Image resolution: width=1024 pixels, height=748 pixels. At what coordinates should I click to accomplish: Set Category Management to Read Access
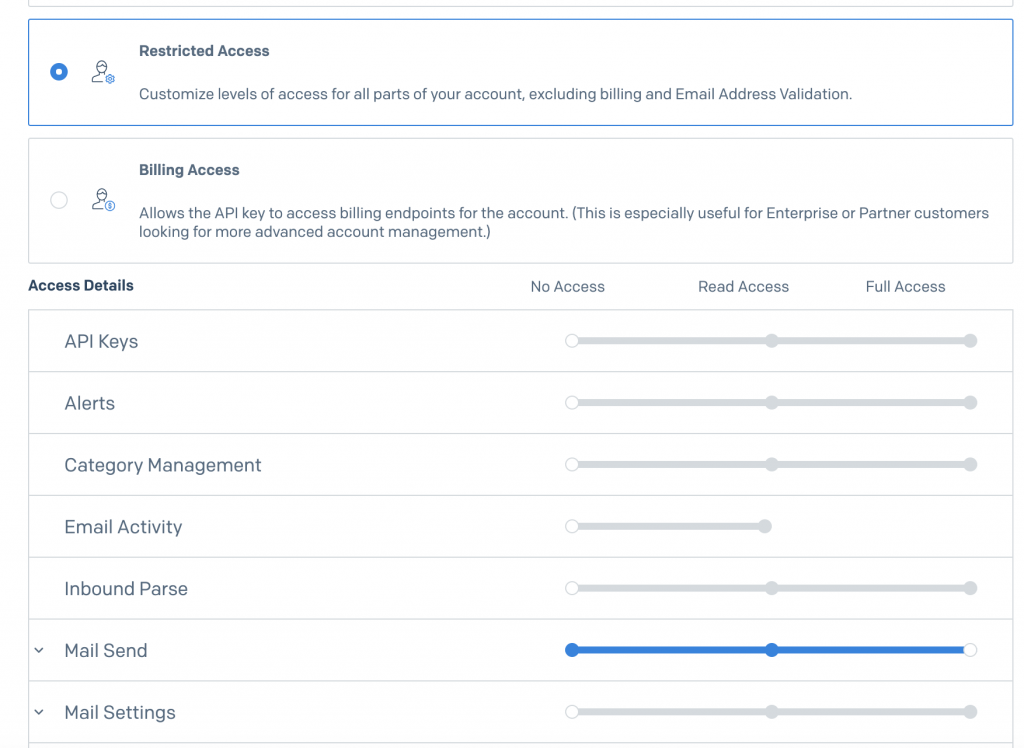pyautogui.click(x=772, y=464)
